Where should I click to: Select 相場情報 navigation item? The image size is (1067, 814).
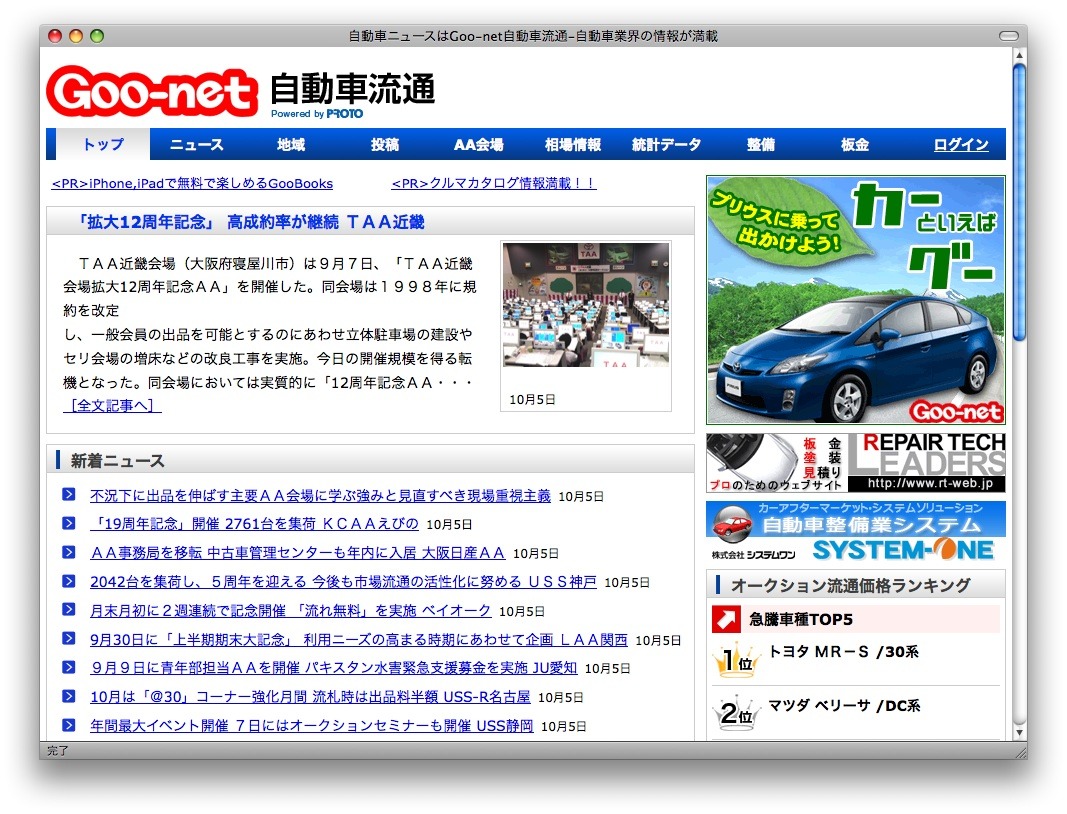click(572, 144)
